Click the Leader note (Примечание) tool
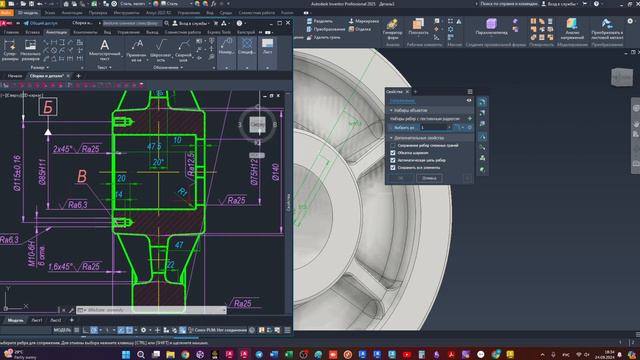640x360 pixels. [136, 51]
